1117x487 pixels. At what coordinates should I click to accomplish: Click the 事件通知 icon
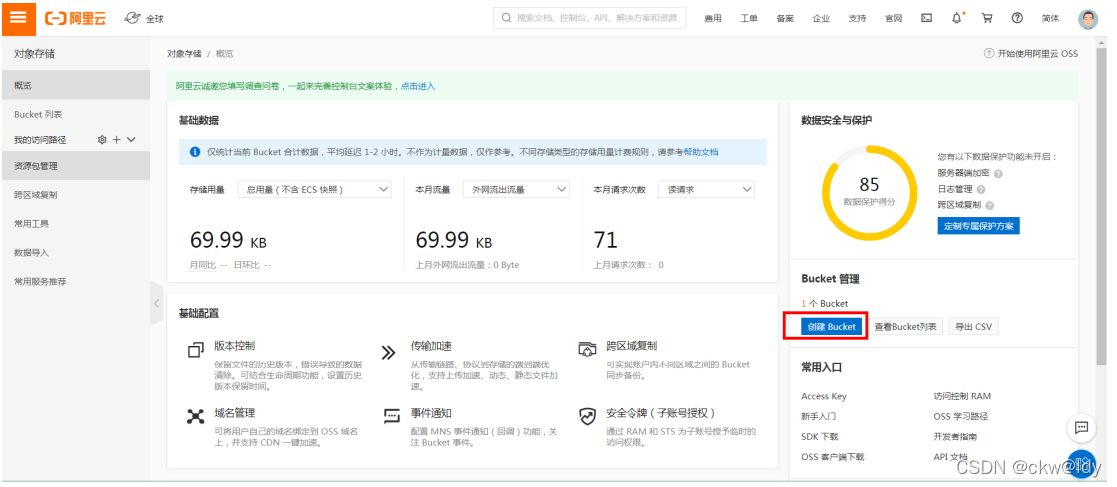(393, 417)
